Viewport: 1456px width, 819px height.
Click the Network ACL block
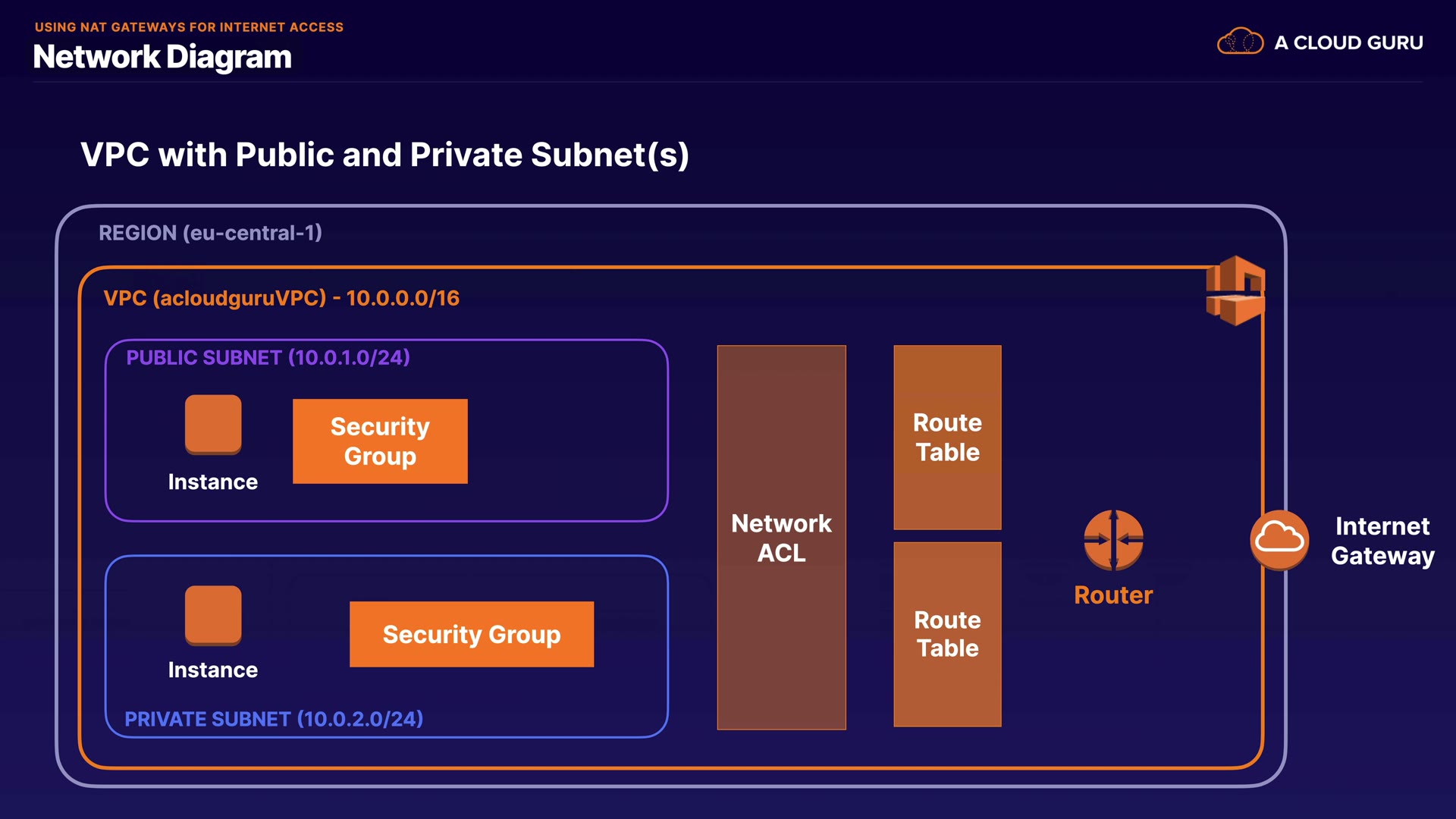coord(781,538)
